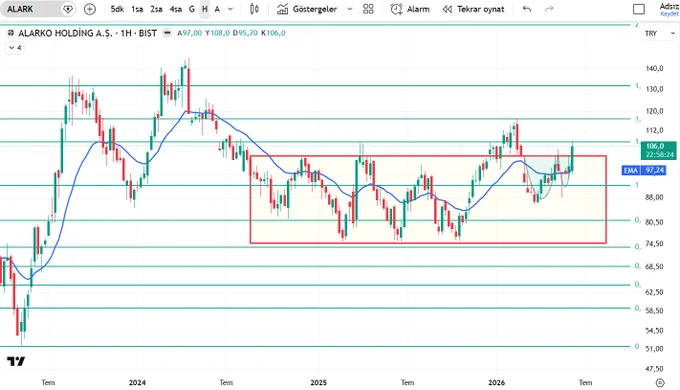The height and width of the screenshot is (390, 680).
Task: Click the K106,0 close value in legend
Action: [x=273, y=33]
